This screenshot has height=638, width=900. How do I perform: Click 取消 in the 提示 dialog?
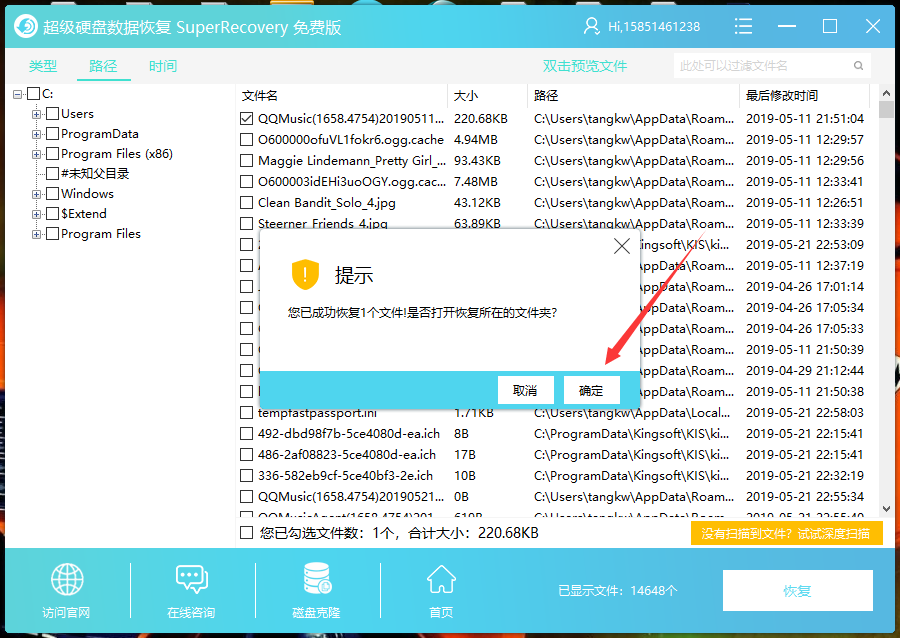[x=525, y=391]
